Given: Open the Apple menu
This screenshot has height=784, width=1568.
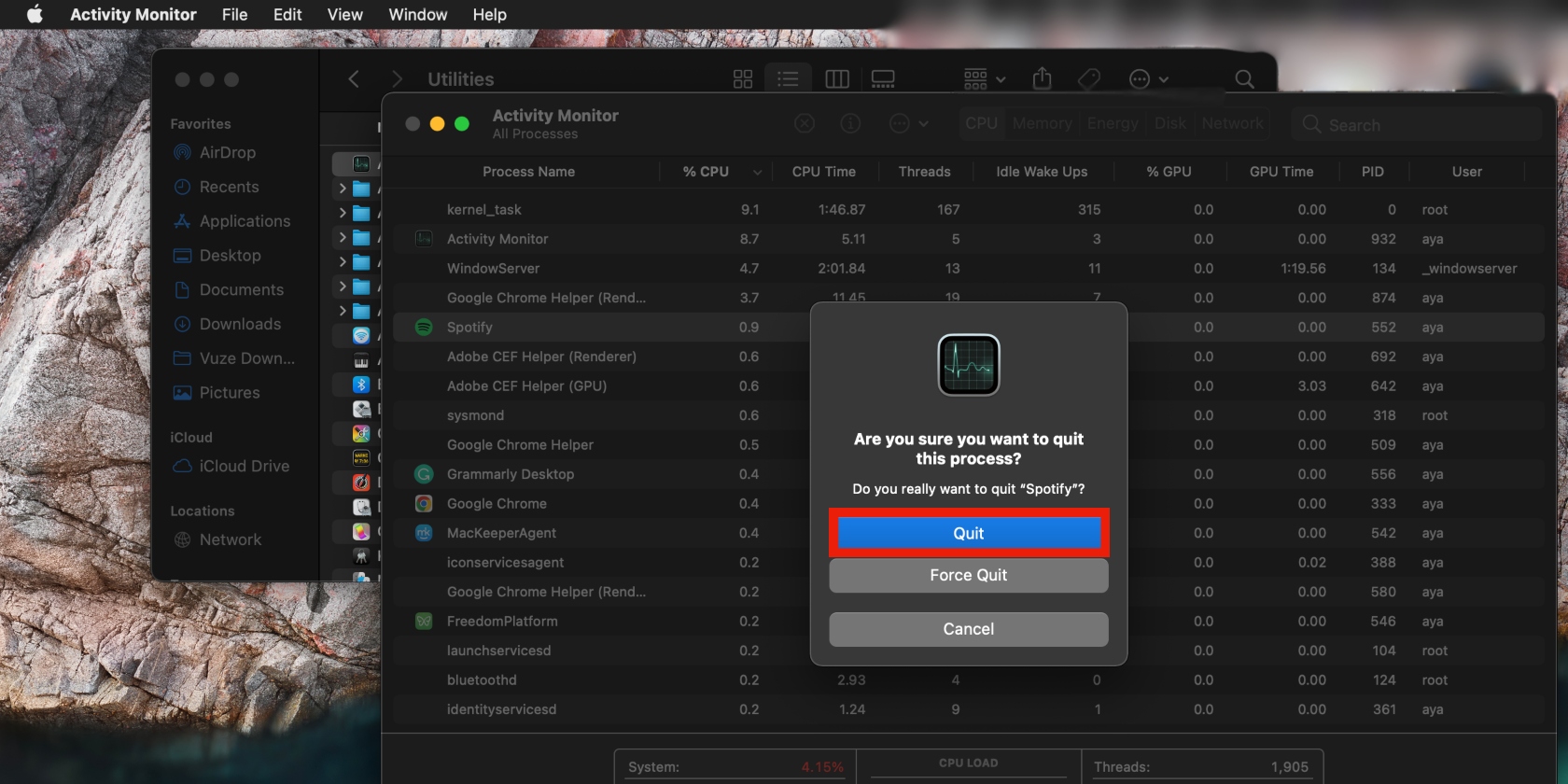Looking at the screenshot, I should [35, 14].
